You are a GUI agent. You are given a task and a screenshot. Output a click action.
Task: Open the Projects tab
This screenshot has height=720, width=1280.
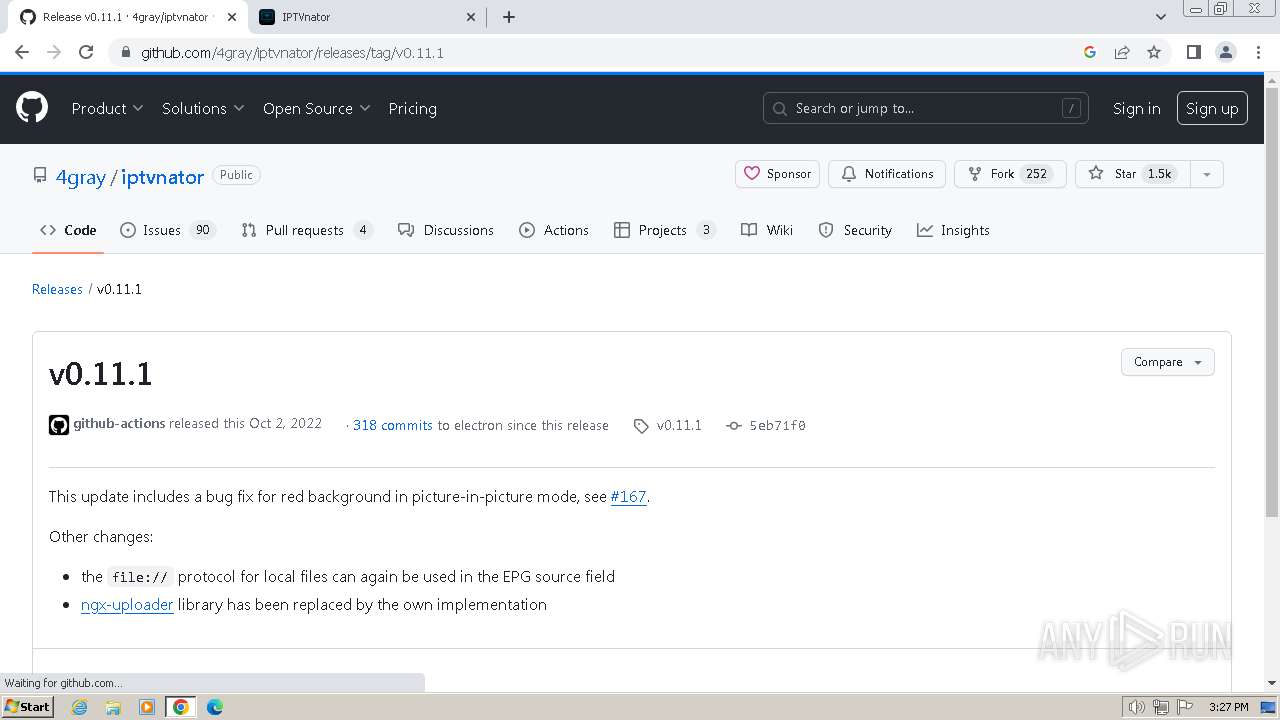click(x=665, y=230)
